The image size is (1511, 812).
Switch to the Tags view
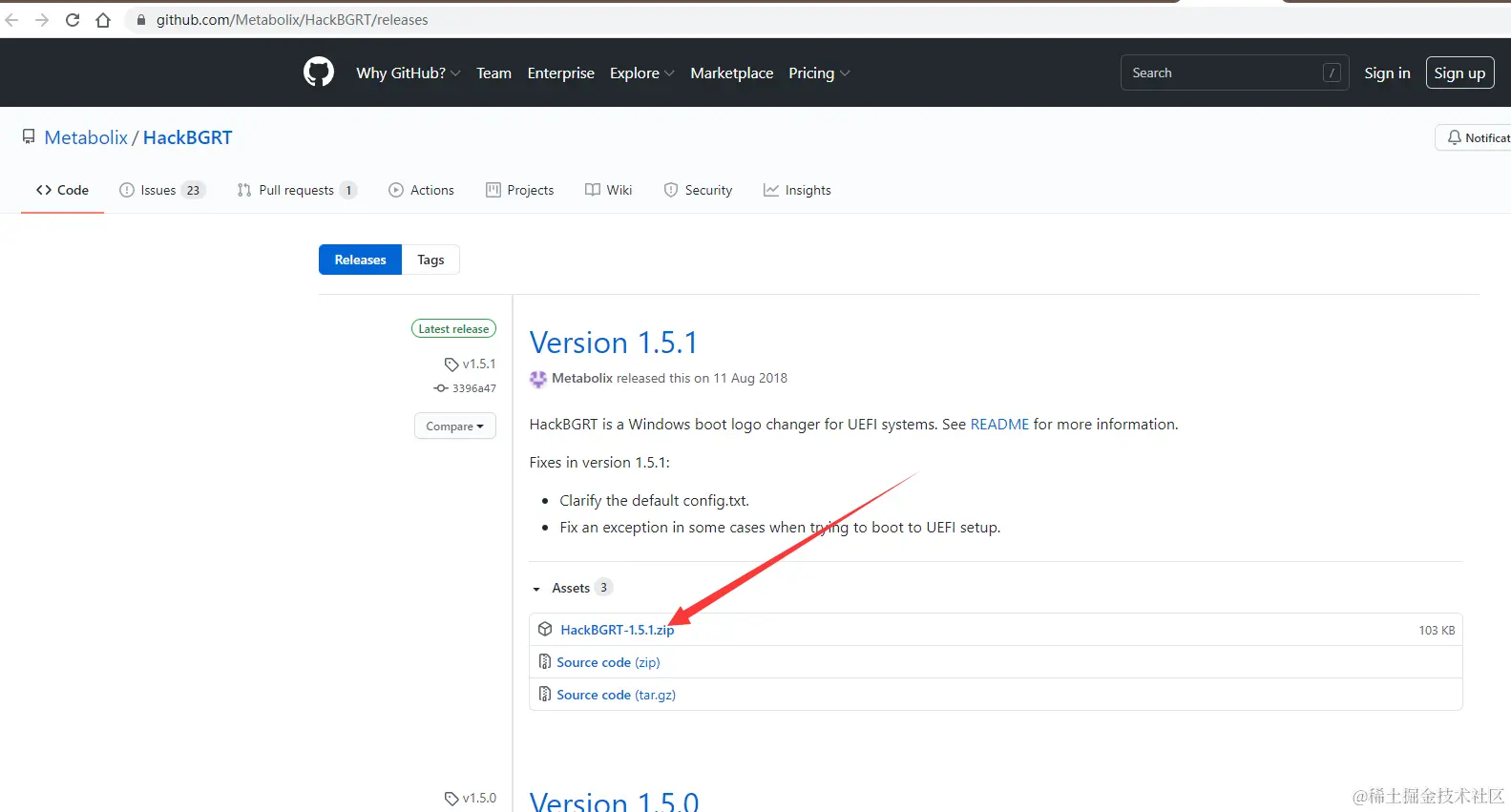tap(430, 260)
